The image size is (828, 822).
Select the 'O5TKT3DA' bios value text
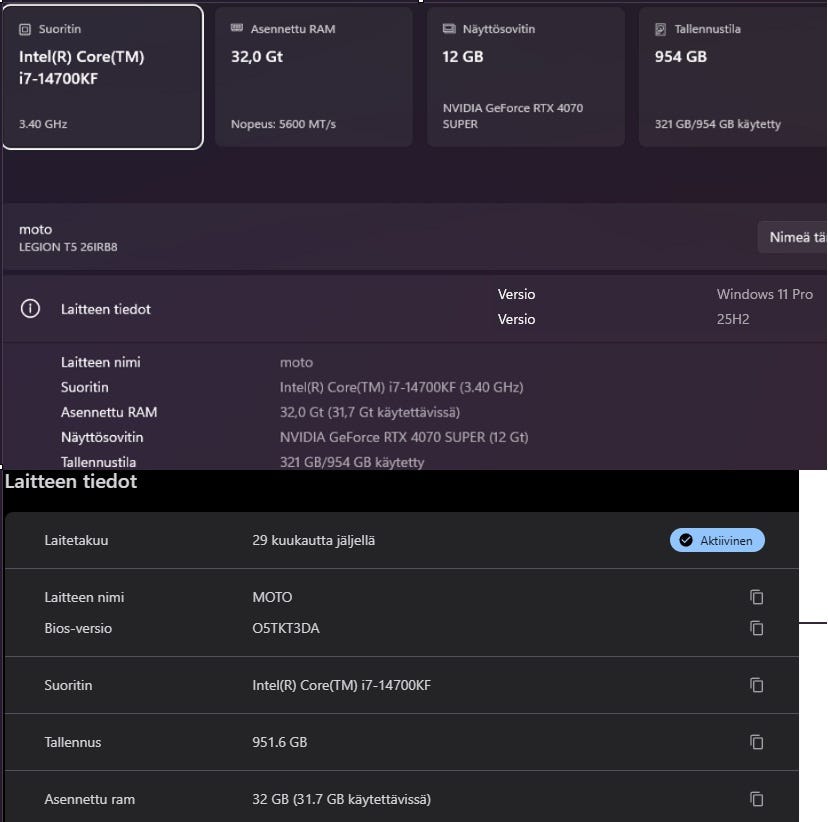click(x=286, y=628)
